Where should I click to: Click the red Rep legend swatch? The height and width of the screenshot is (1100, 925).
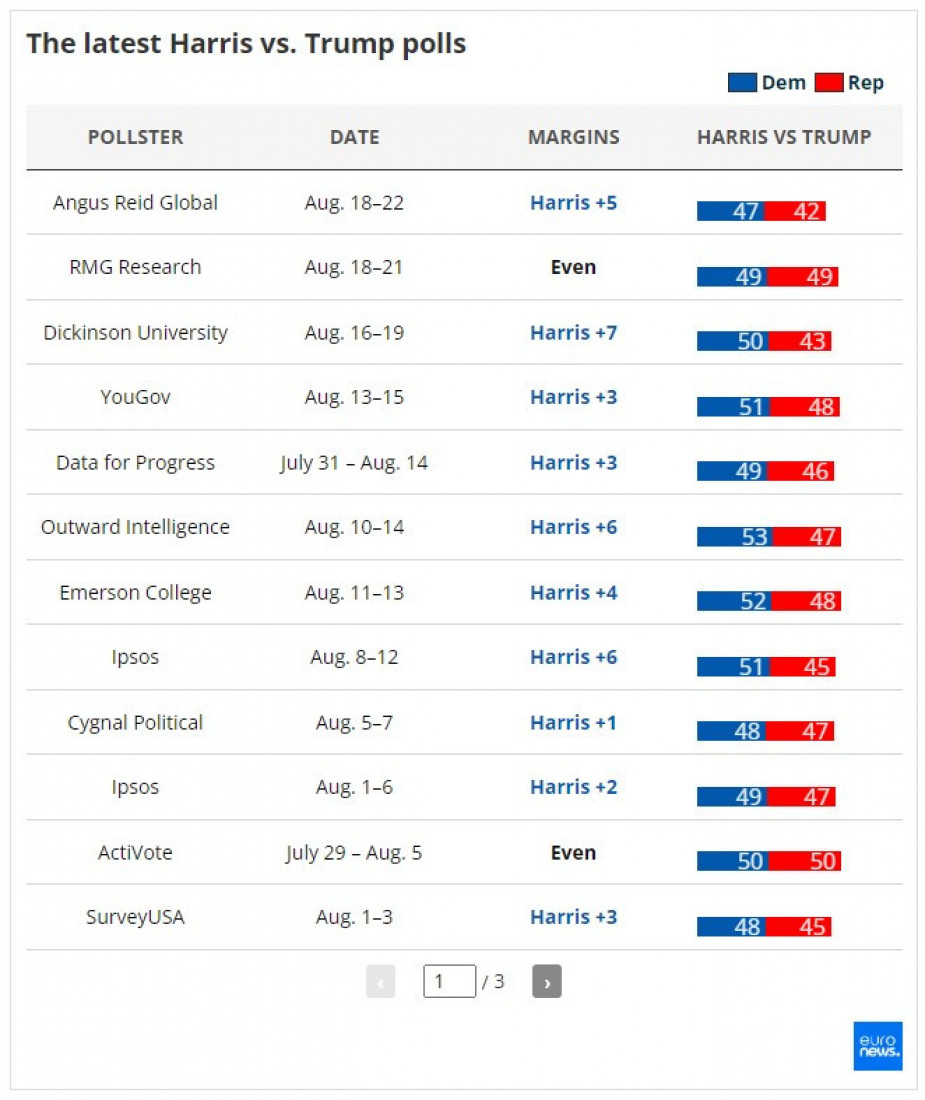(x=829, y=83)
